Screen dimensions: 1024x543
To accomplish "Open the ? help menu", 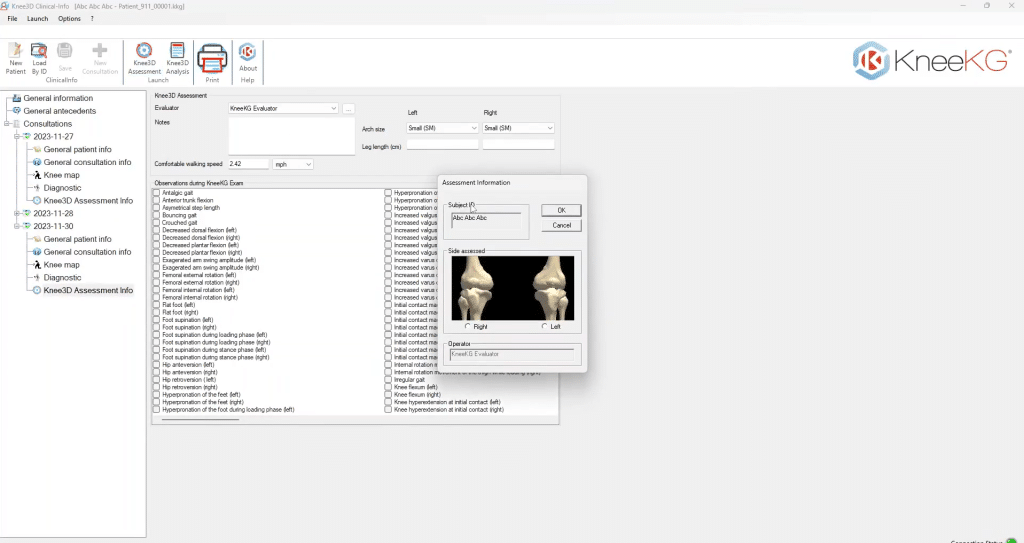I will (92, 19).
